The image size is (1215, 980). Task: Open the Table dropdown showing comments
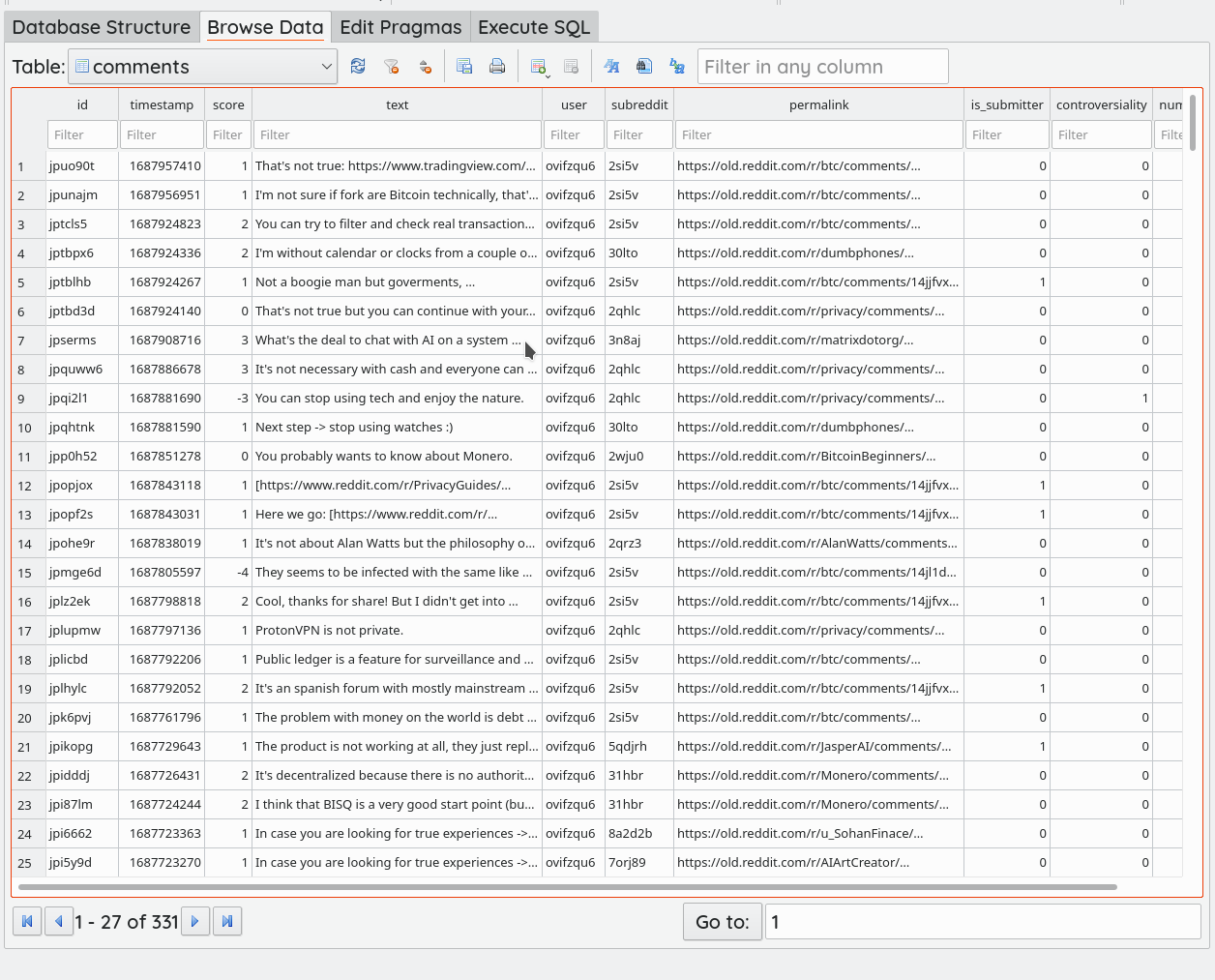[x=203, y=67]
